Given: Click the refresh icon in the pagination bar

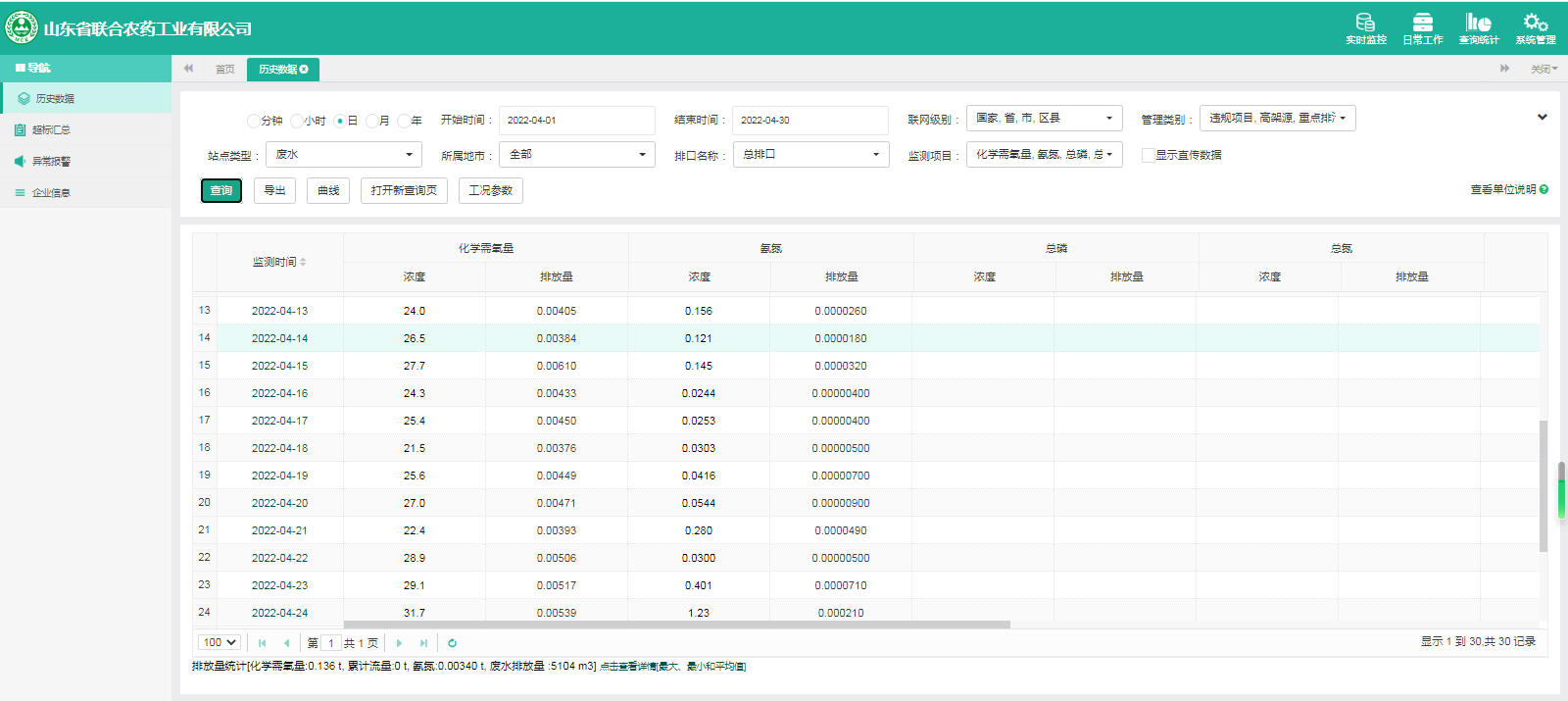Looking at the screenshot, I should click(452, 643).
